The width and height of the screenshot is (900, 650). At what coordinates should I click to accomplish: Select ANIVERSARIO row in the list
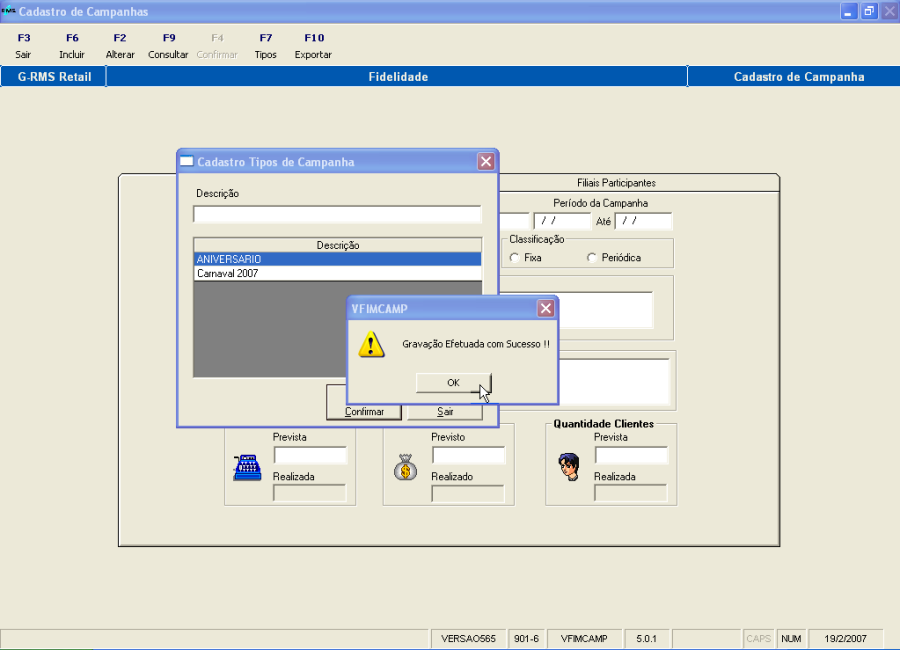338,259
